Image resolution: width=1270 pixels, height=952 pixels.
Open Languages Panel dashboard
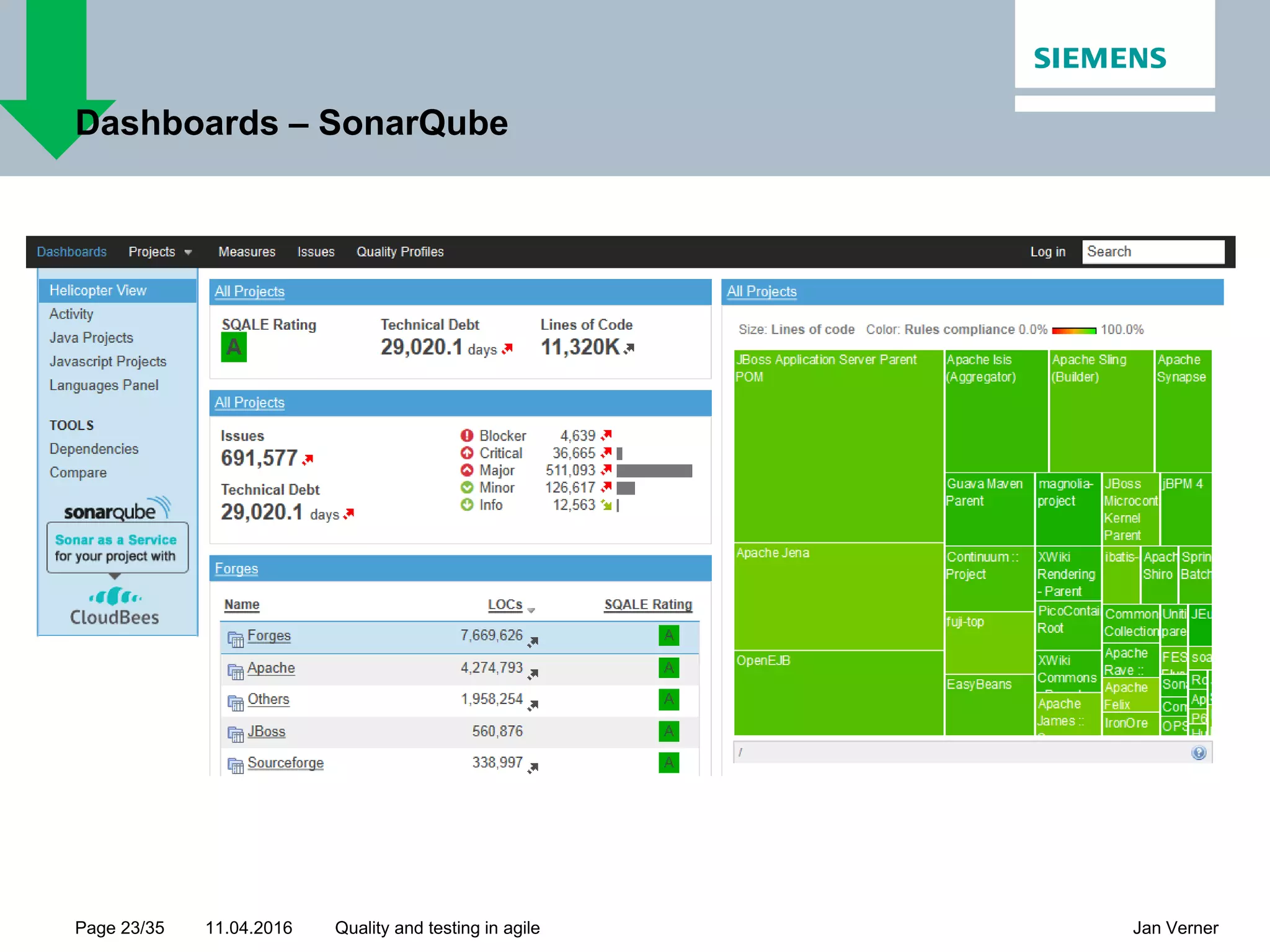[x=104, y=386]
